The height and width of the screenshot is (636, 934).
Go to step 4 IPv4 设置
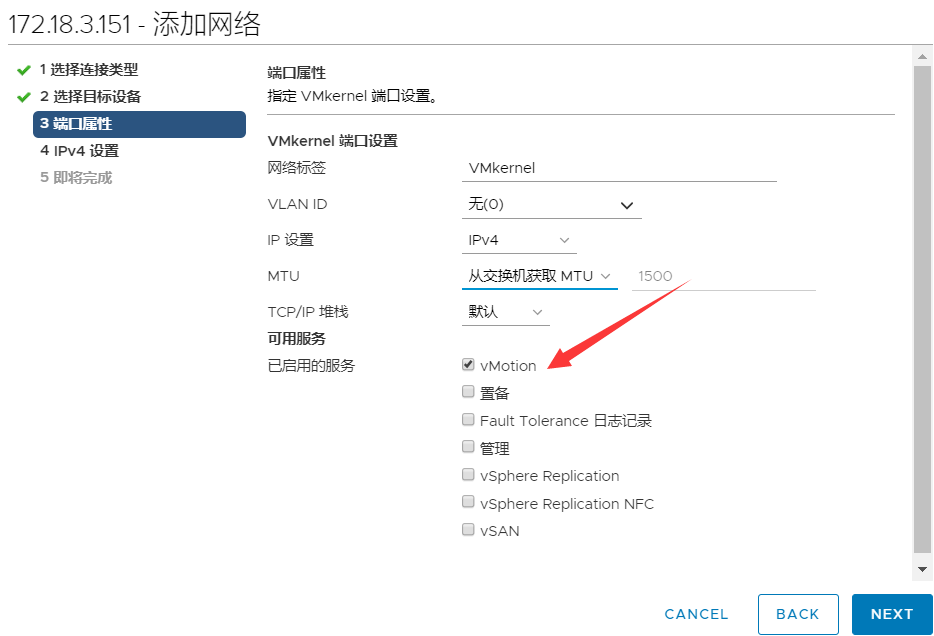pyautogui.click(x=79, y=151)
